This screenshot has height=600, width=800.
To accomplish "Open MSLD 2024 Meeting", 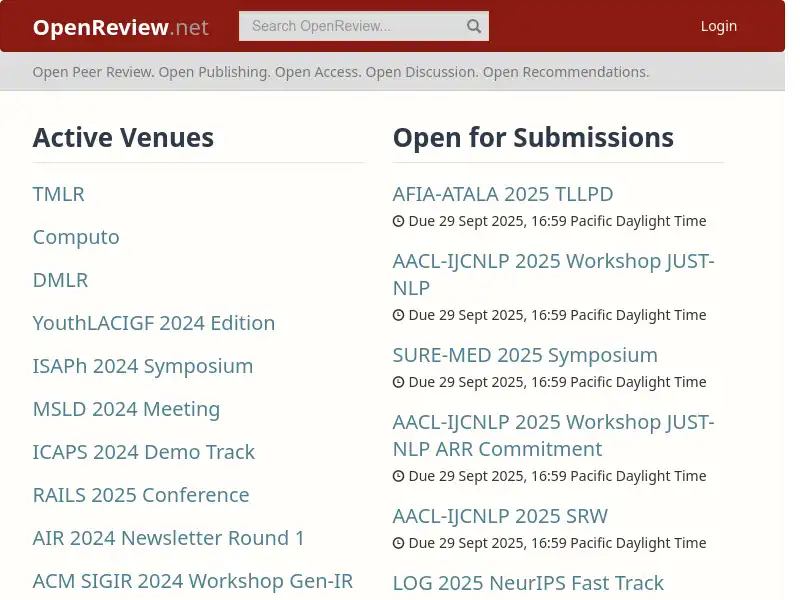I will tap(126, 409).
